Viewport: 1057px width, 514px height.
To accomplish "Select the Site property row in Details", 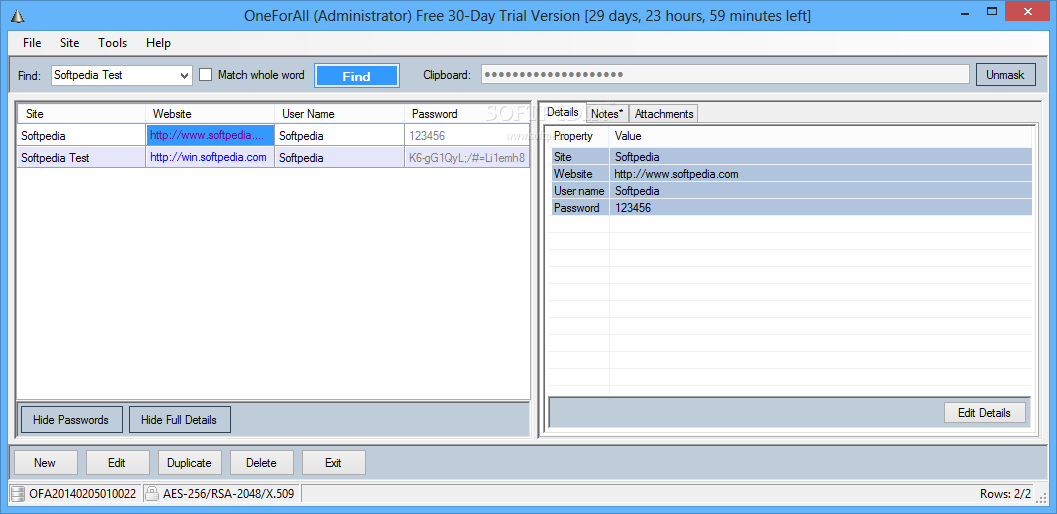I will (791, 156).
